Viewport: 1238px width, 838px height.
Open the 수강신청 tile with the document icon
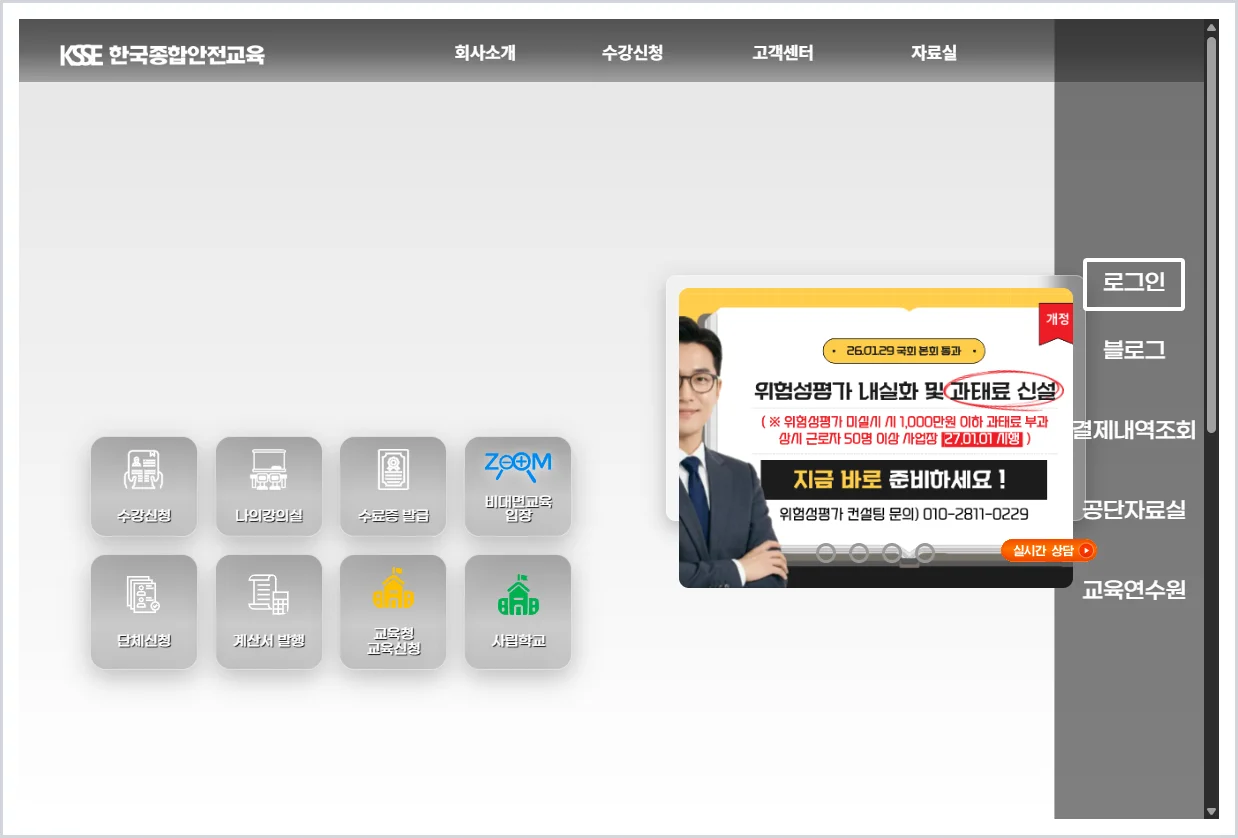(144, 486)
